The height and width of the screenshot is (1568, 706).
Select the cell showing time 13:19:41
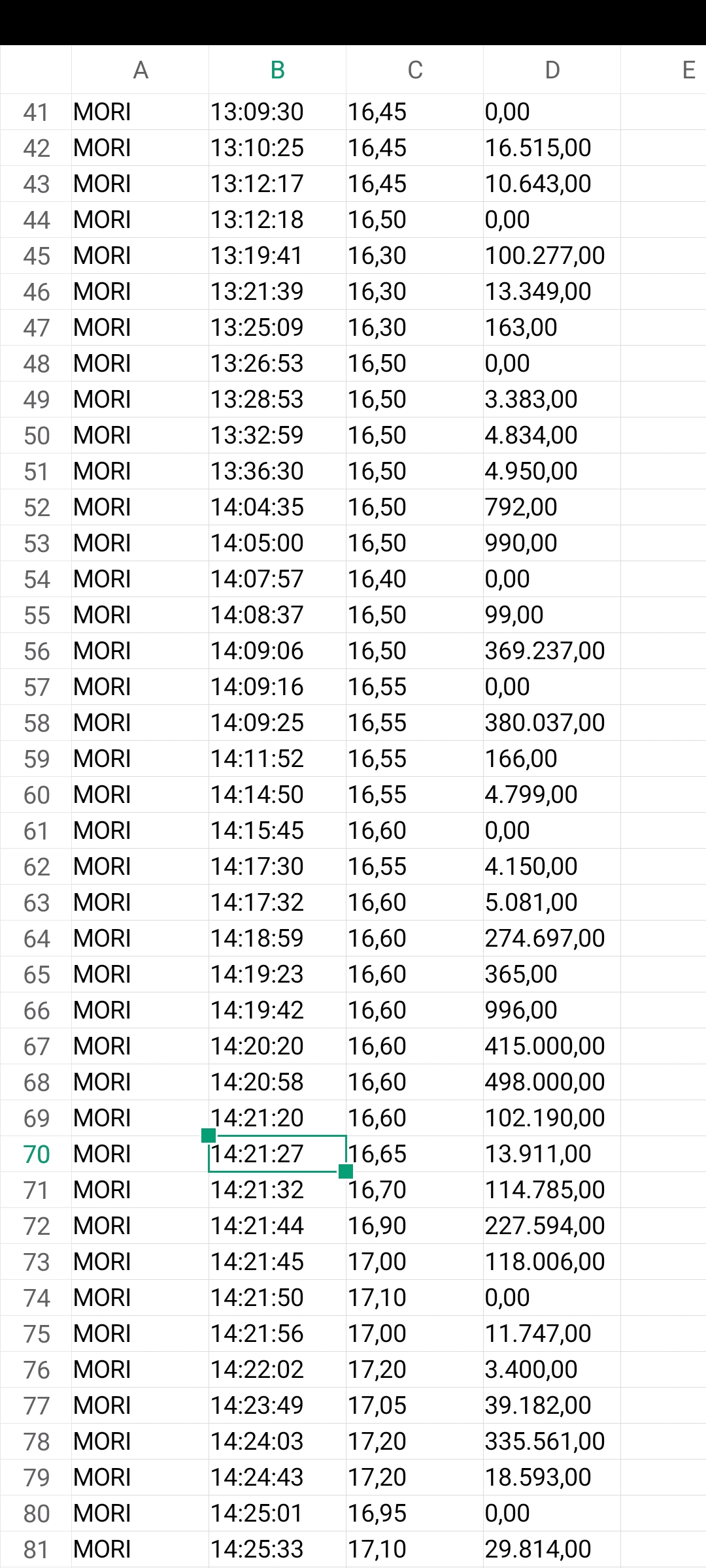(277, 256)
